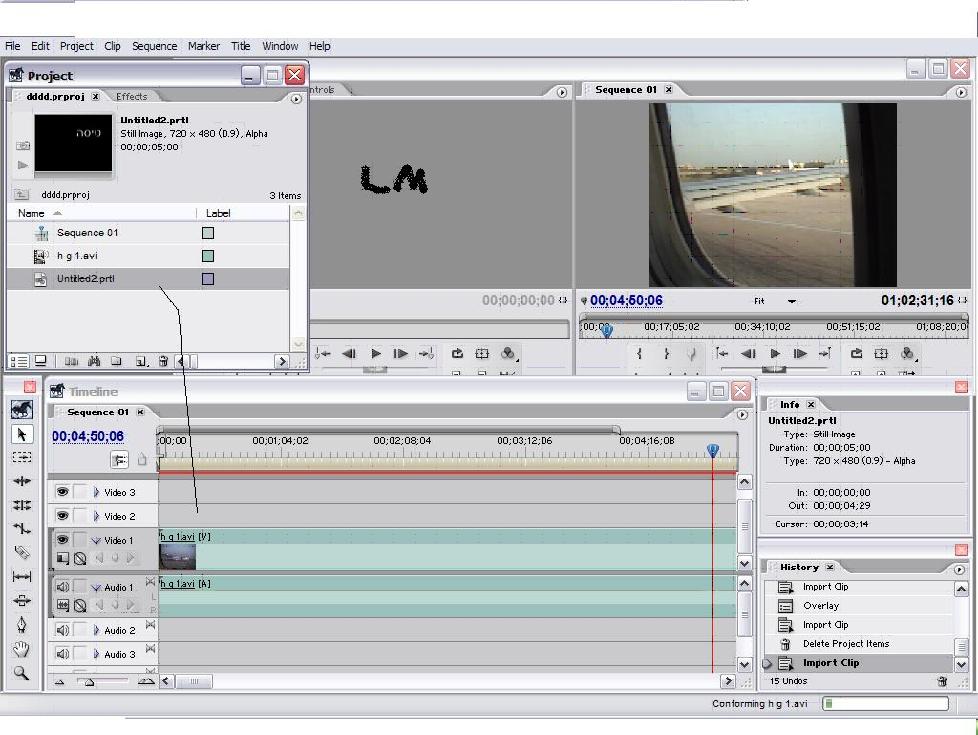Click the Ripple Edit tool

click(x=22, y=481)
